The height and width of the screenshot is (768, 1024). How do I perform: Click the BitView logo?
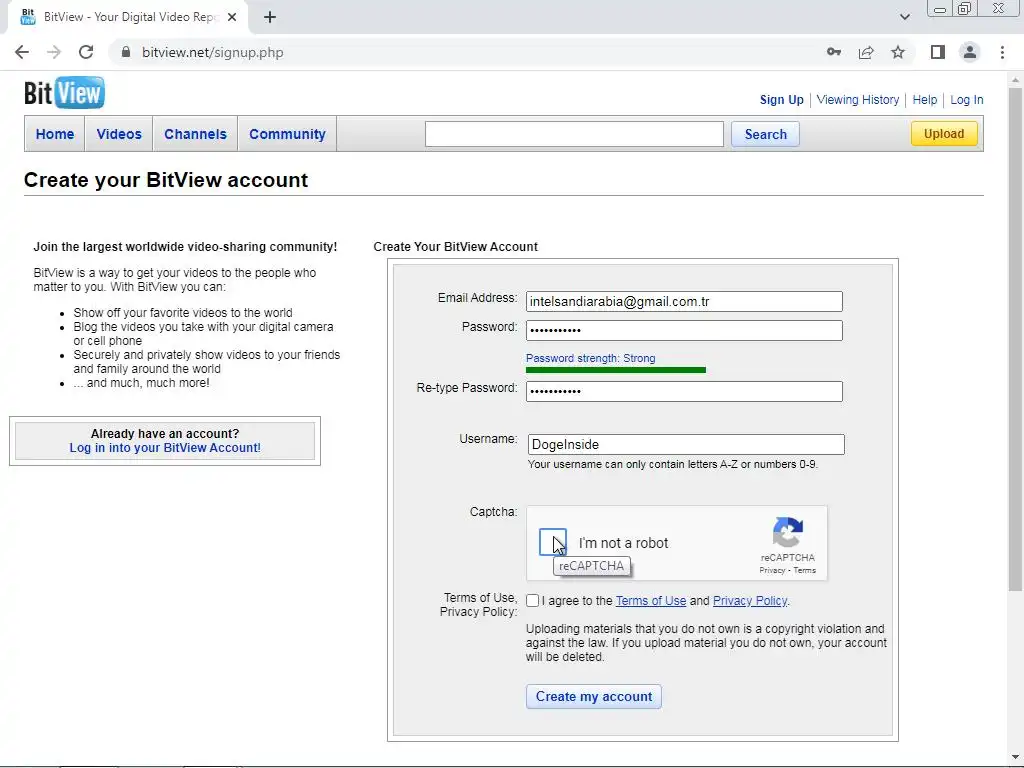[64, 93]
